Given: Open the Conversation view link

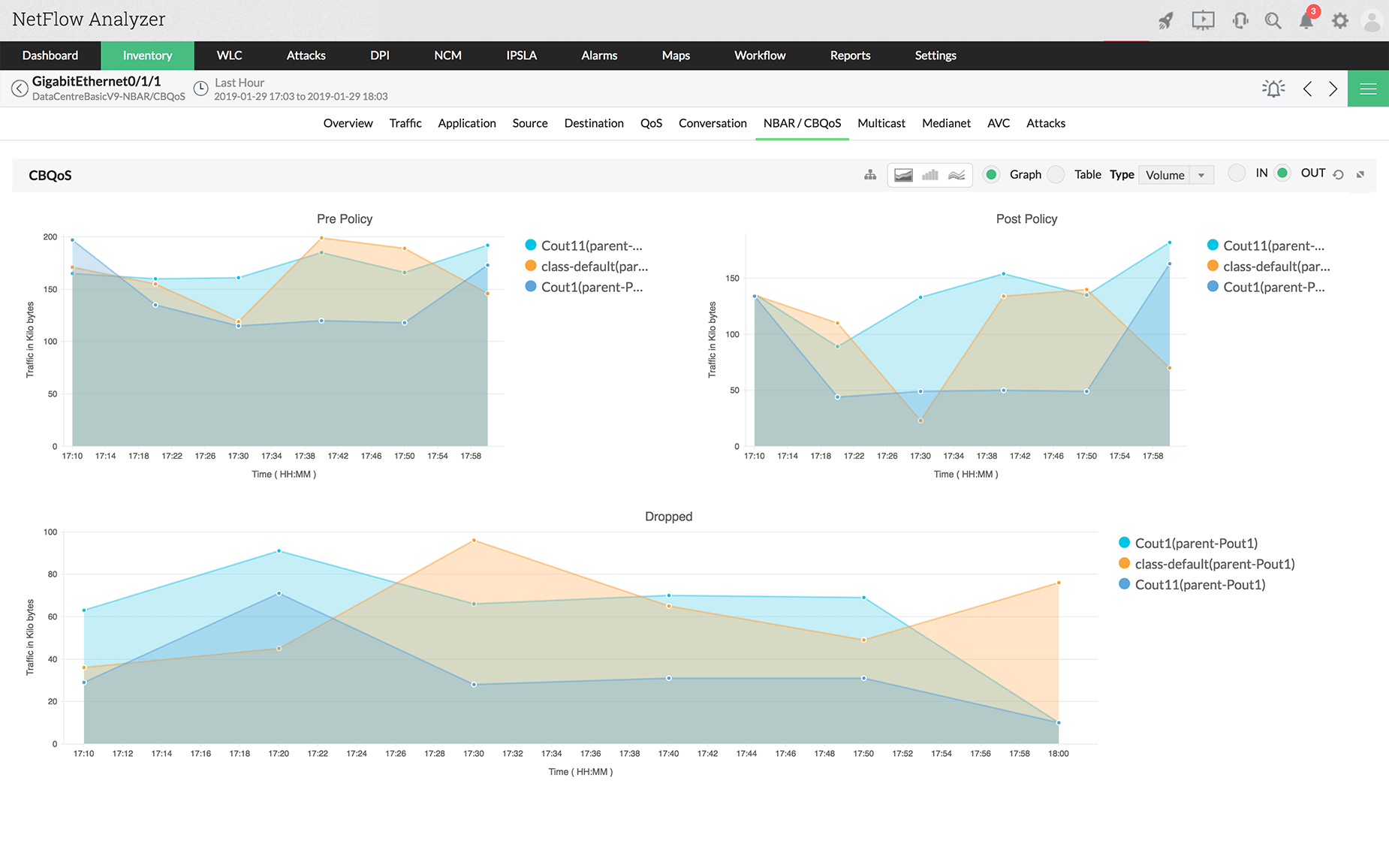Looking at the screenshot, I should (712, 123).
